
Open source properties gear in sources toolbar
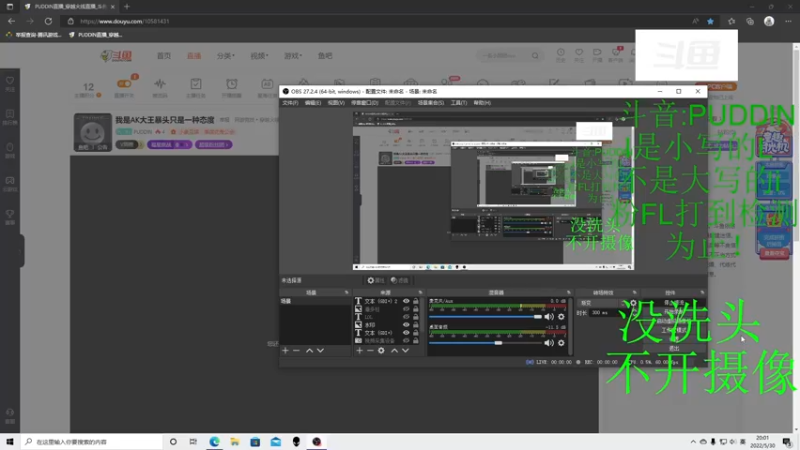(x=381, y=351)
